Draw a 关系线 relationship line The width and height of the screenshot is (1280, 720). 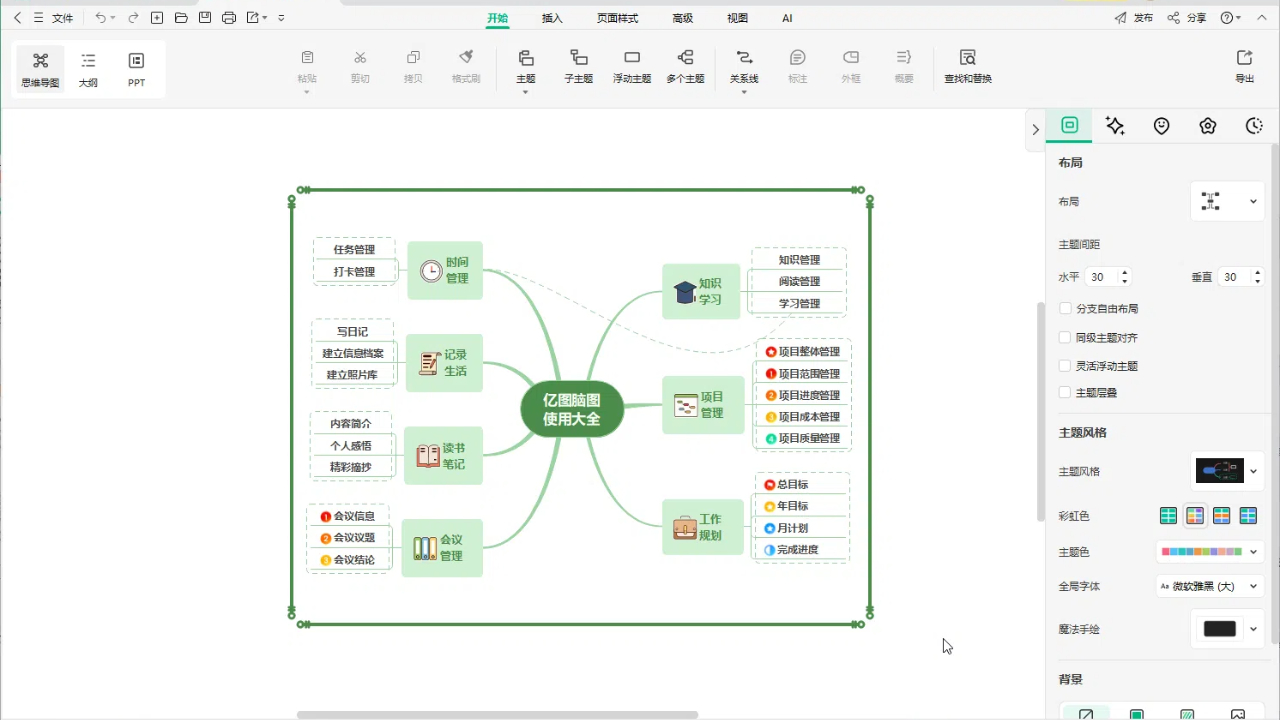coord(744,65)
